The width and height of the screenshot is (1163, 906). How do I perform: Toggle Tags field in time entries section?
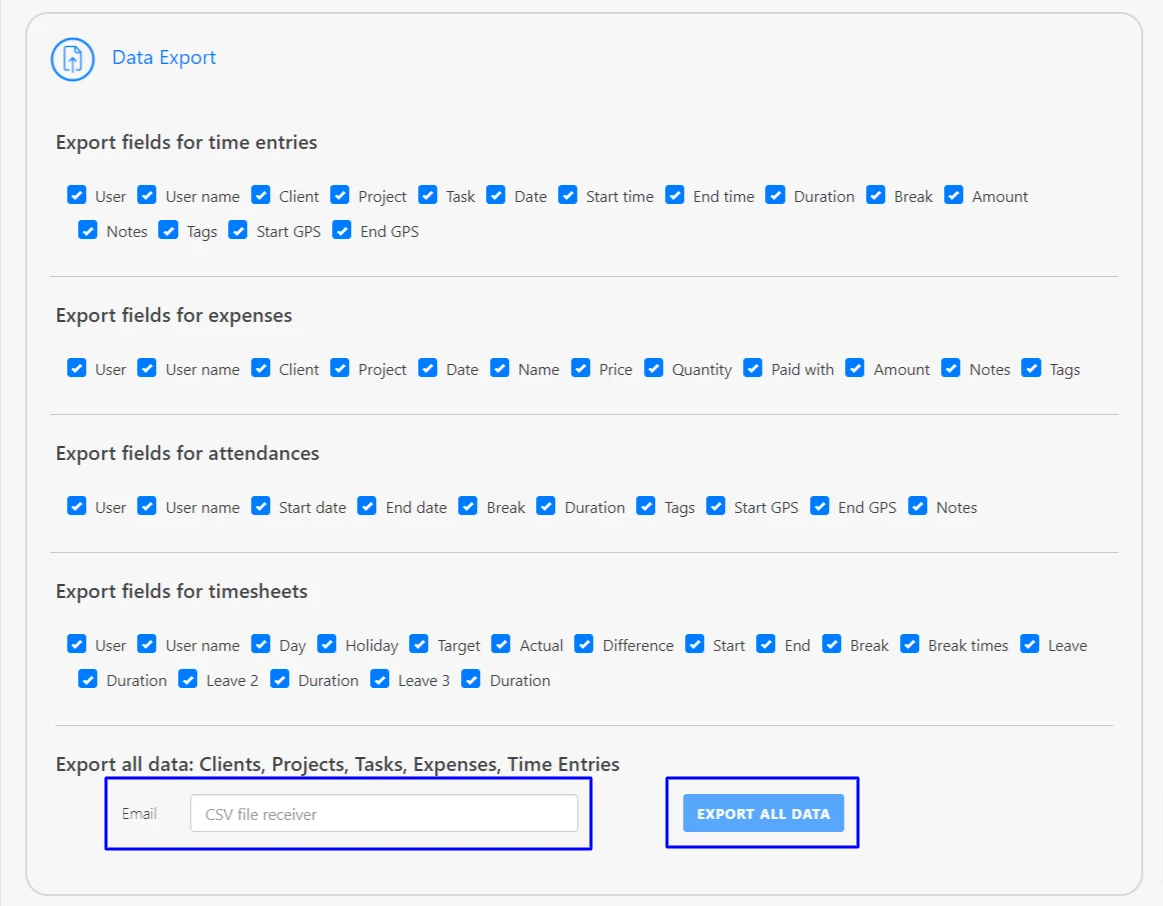167,230
